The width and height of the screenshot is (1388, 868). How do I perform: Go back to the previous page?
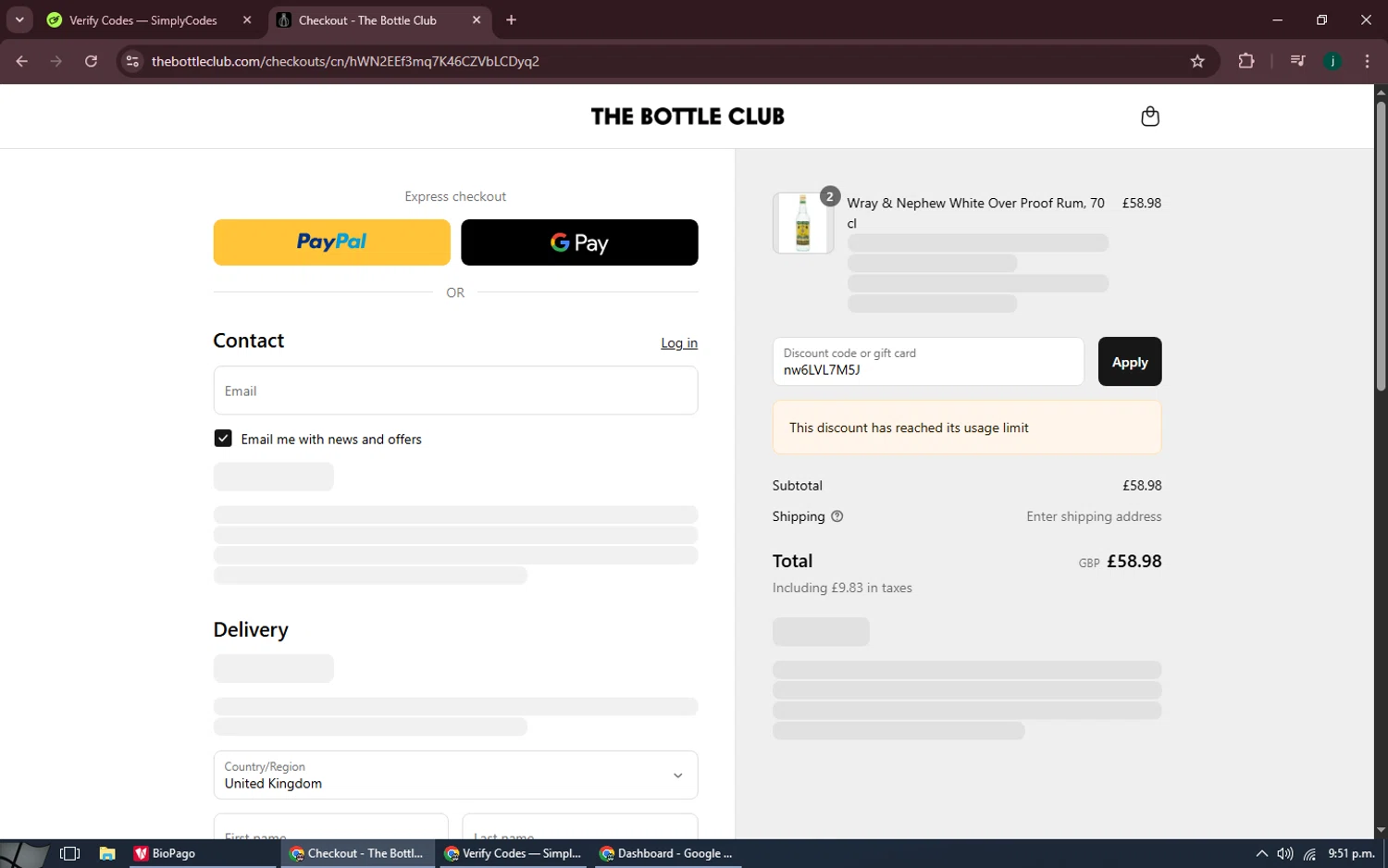22,61
